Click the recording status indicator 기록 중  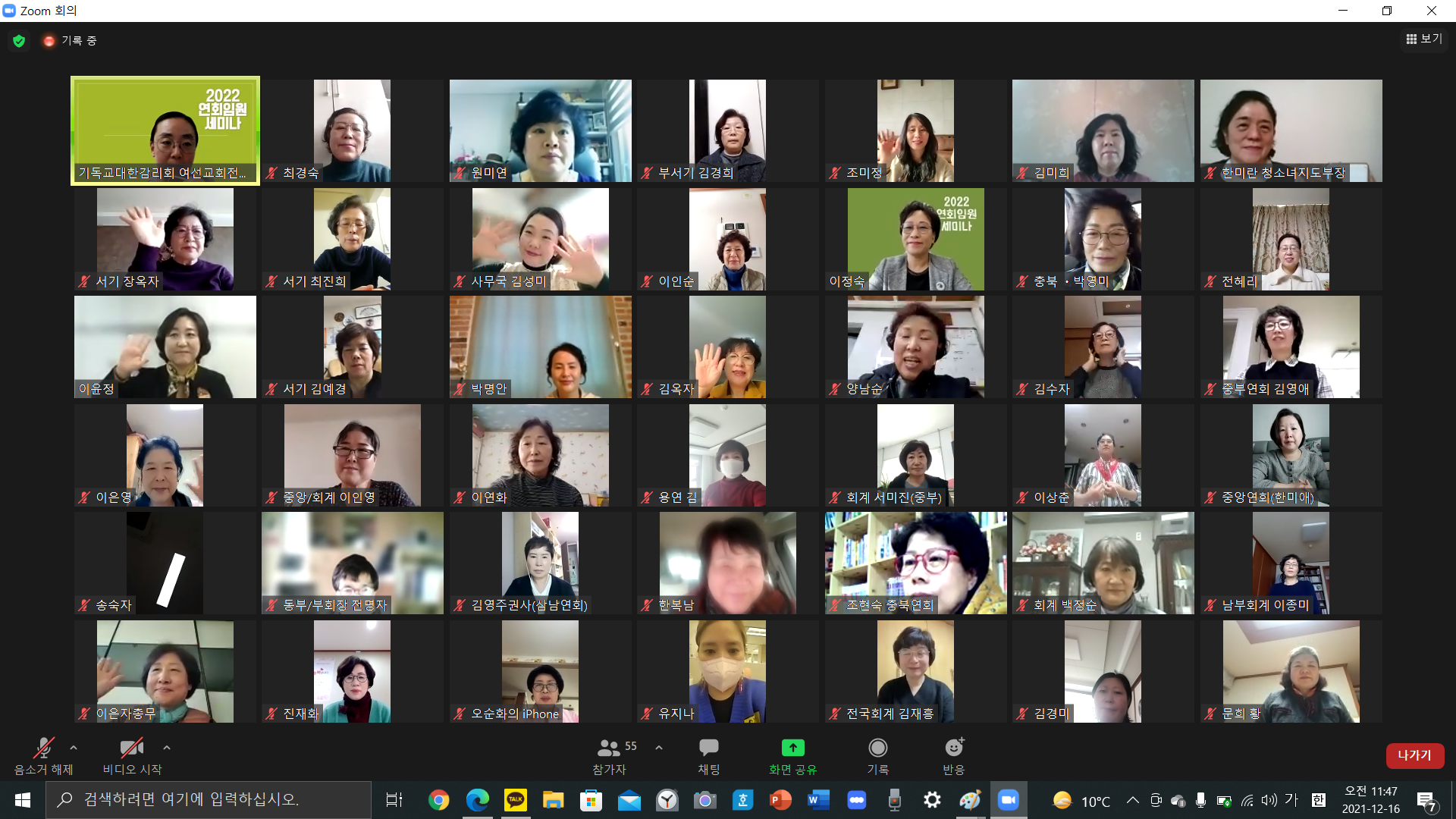71,41
